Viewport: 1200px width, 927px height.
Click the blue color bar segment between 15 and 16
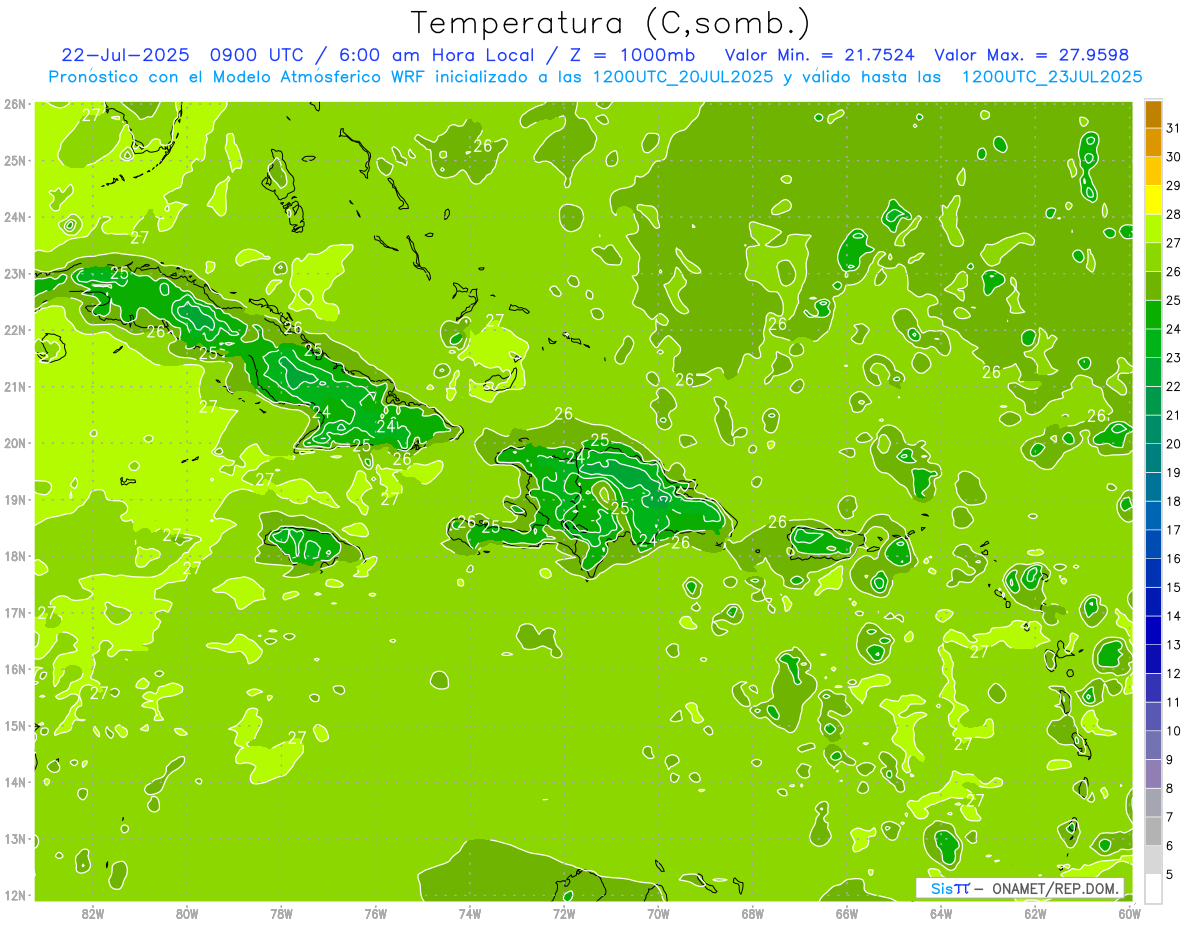1153,573
